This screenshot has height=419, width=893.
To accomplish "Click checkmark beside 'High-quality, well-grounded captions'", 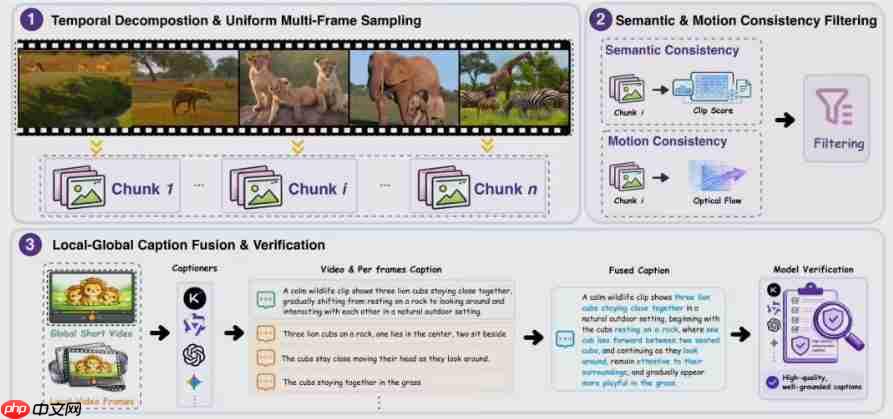I will click(773, 382).
